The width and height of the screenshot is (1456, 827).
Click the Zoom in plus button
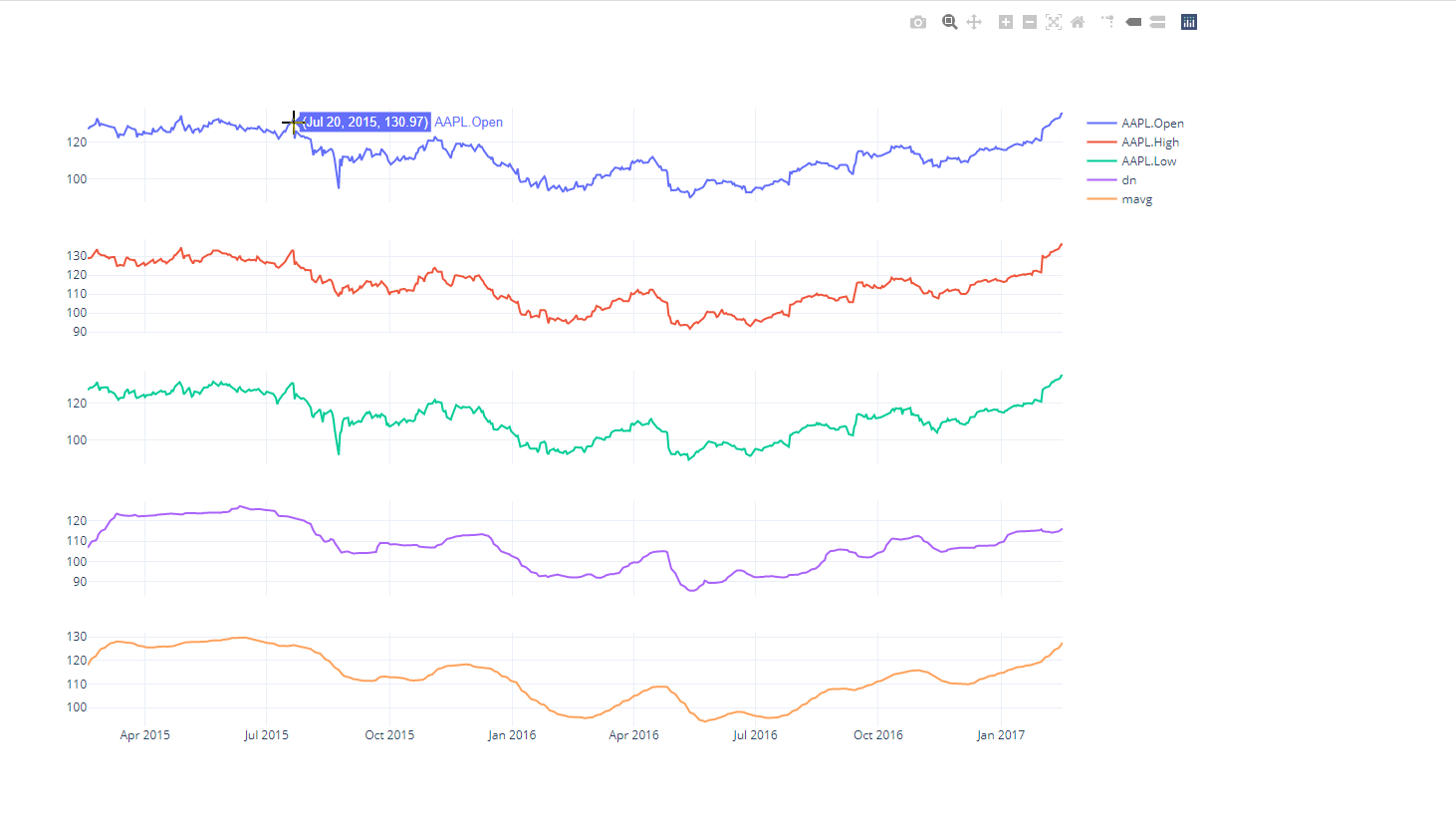(1006, 22)
